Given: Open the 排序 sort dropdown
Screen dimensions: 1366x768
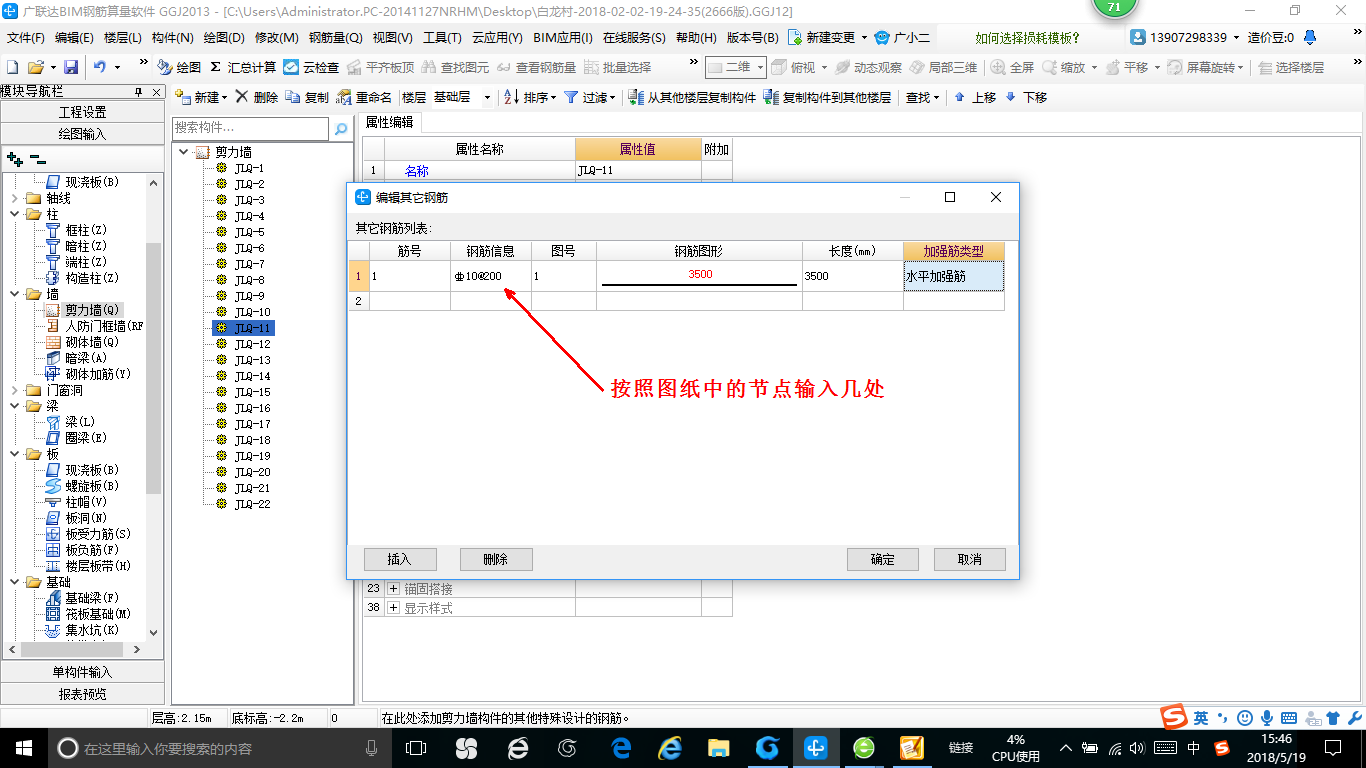Looking at the screenshot, I should click(529, 97).
